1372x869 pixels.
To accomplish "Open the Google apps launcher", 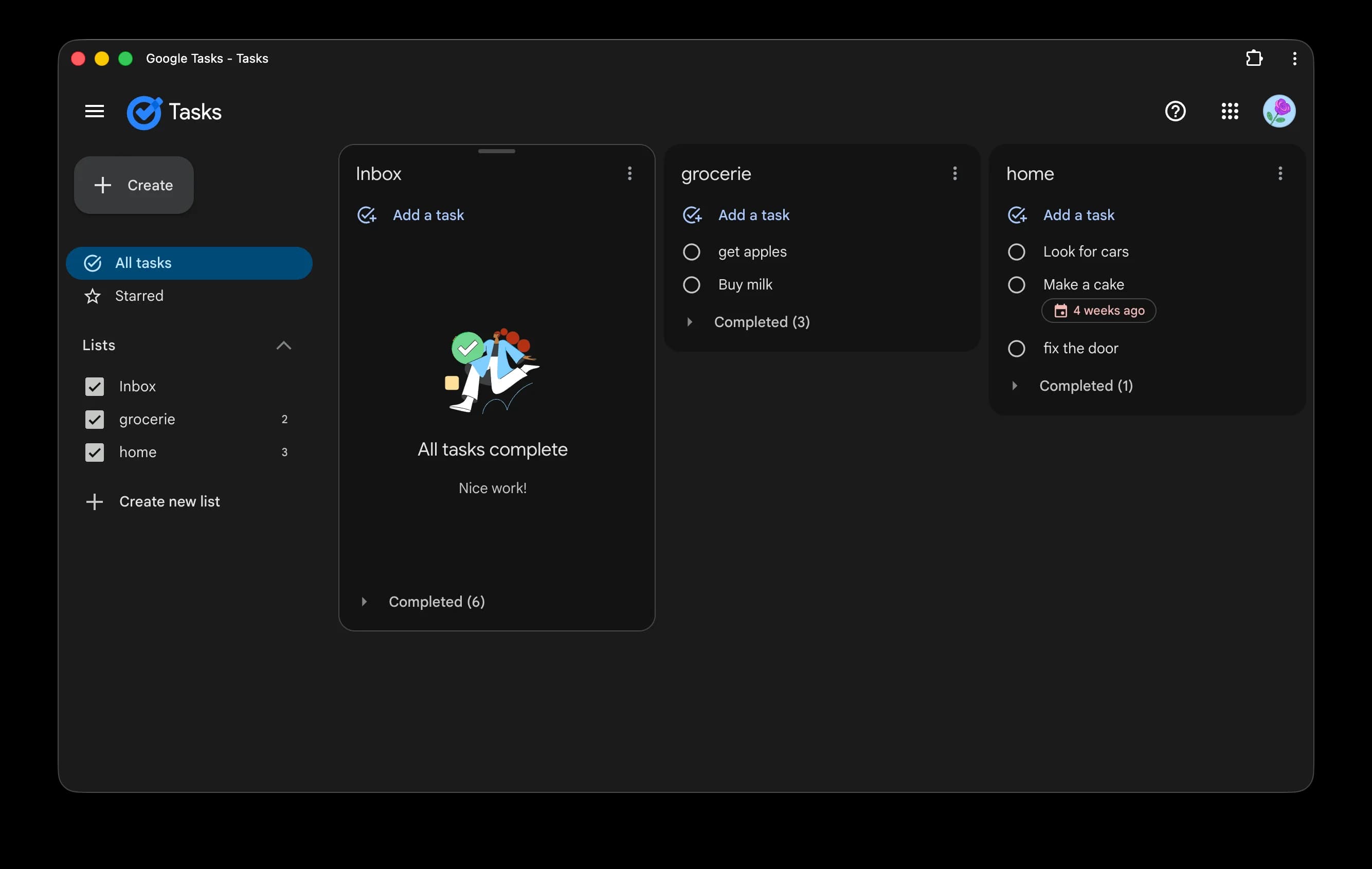I will (x=1229, y=111).
